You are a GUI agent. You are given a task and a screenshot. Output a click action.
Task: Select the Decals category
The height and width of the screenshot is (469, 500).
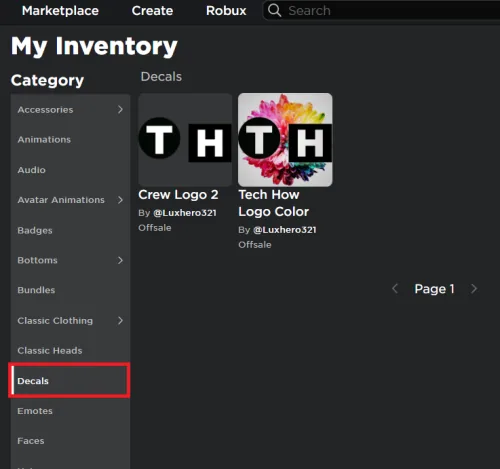point(69,381)
